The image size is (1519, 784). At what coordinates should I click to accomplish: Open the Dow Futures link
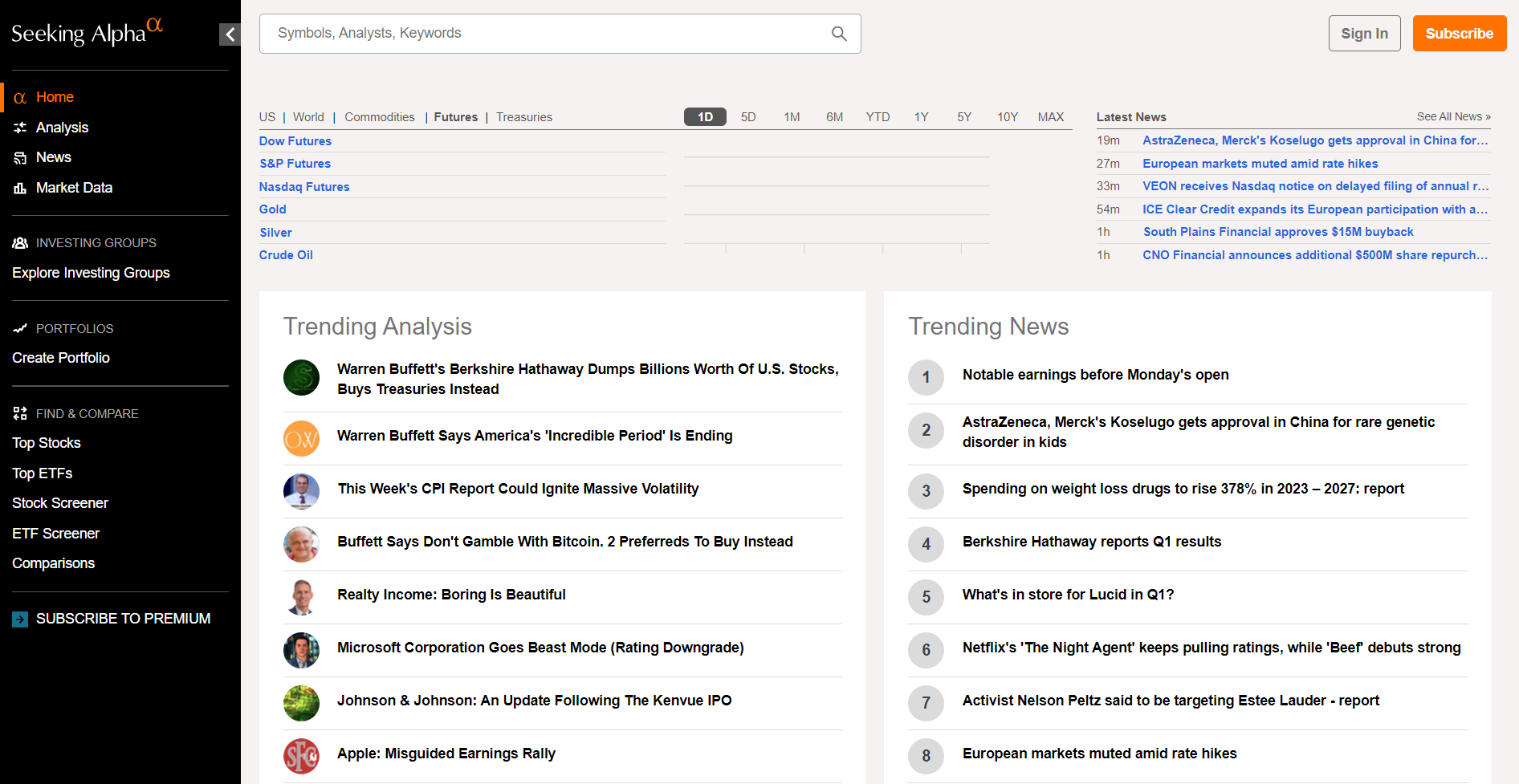tap(295, 141)
